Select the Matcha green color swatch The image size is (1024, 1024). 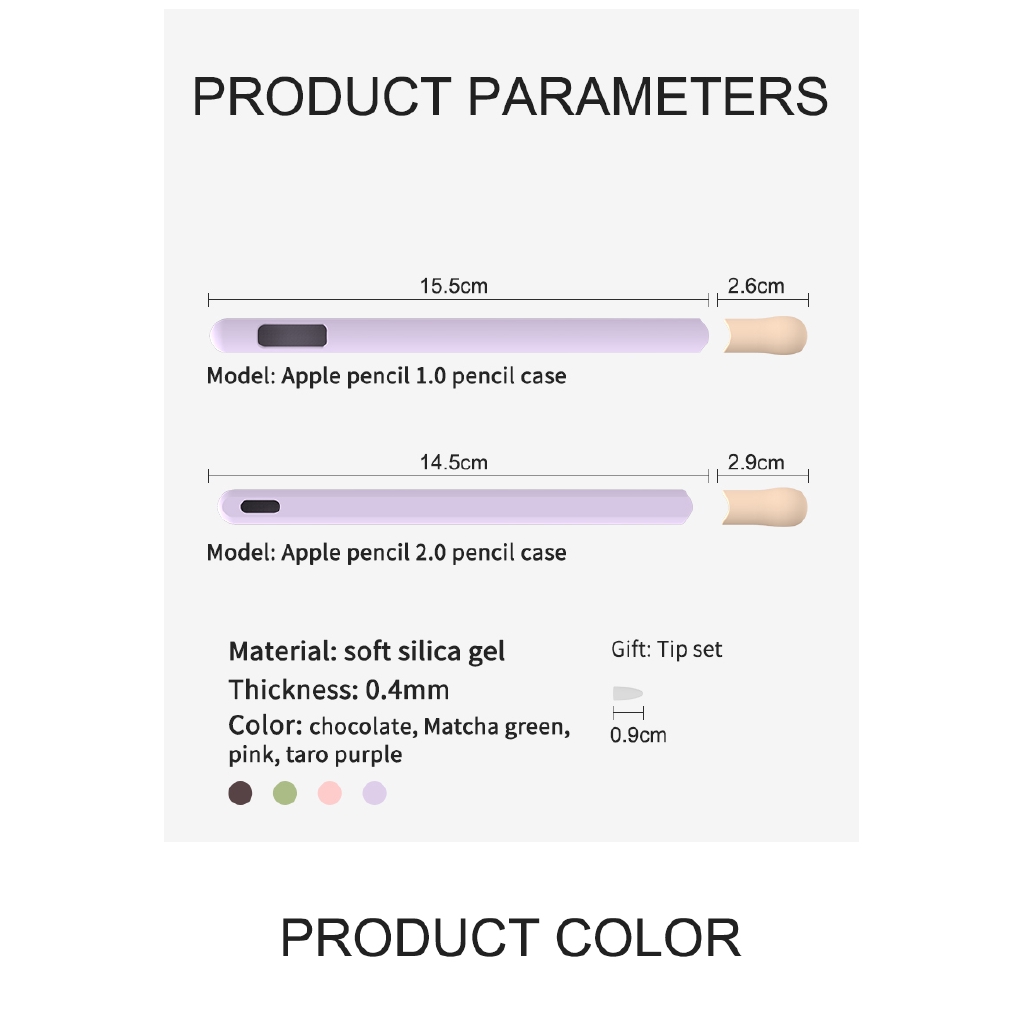pos(285,794)
